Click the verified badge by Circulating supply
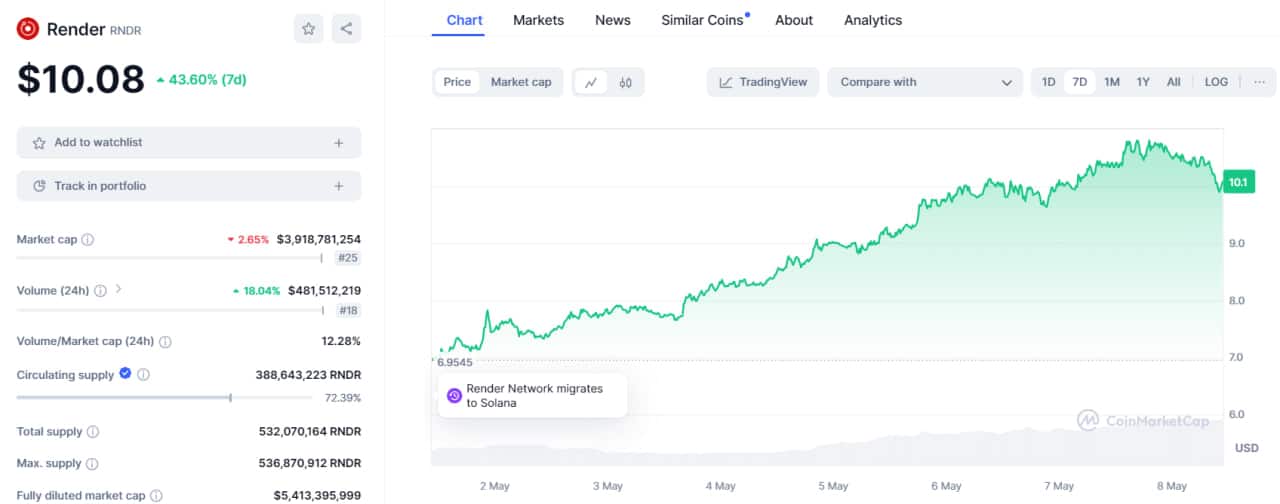The width and height of the screenshot is (1280, 504). [x=125, y=374]
